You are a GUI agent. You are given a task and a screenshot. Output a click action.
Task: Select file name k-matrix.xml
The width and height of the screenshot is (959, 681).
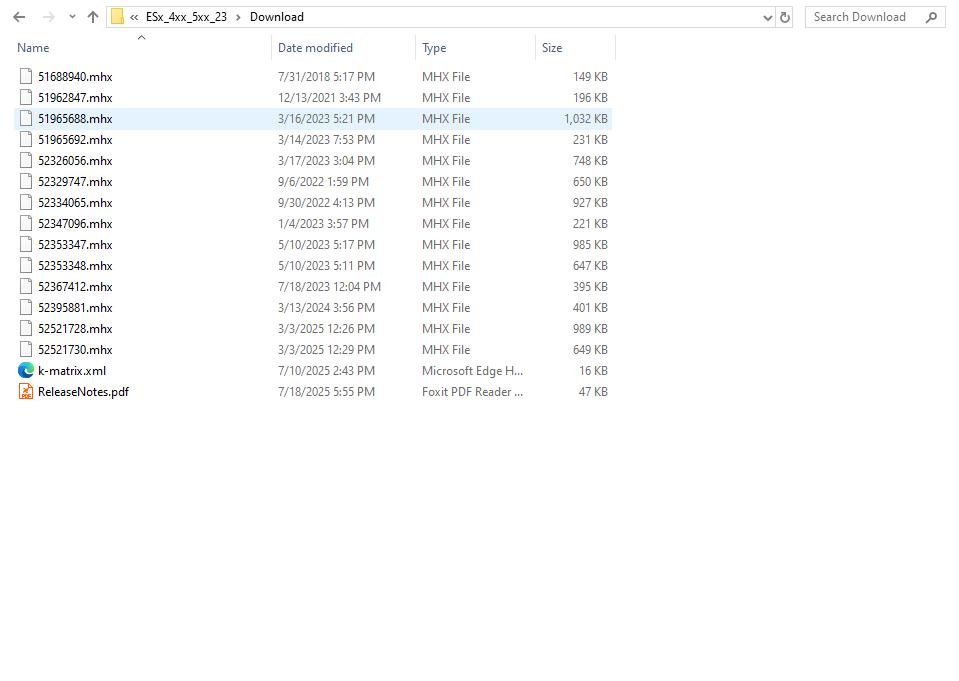72,370
